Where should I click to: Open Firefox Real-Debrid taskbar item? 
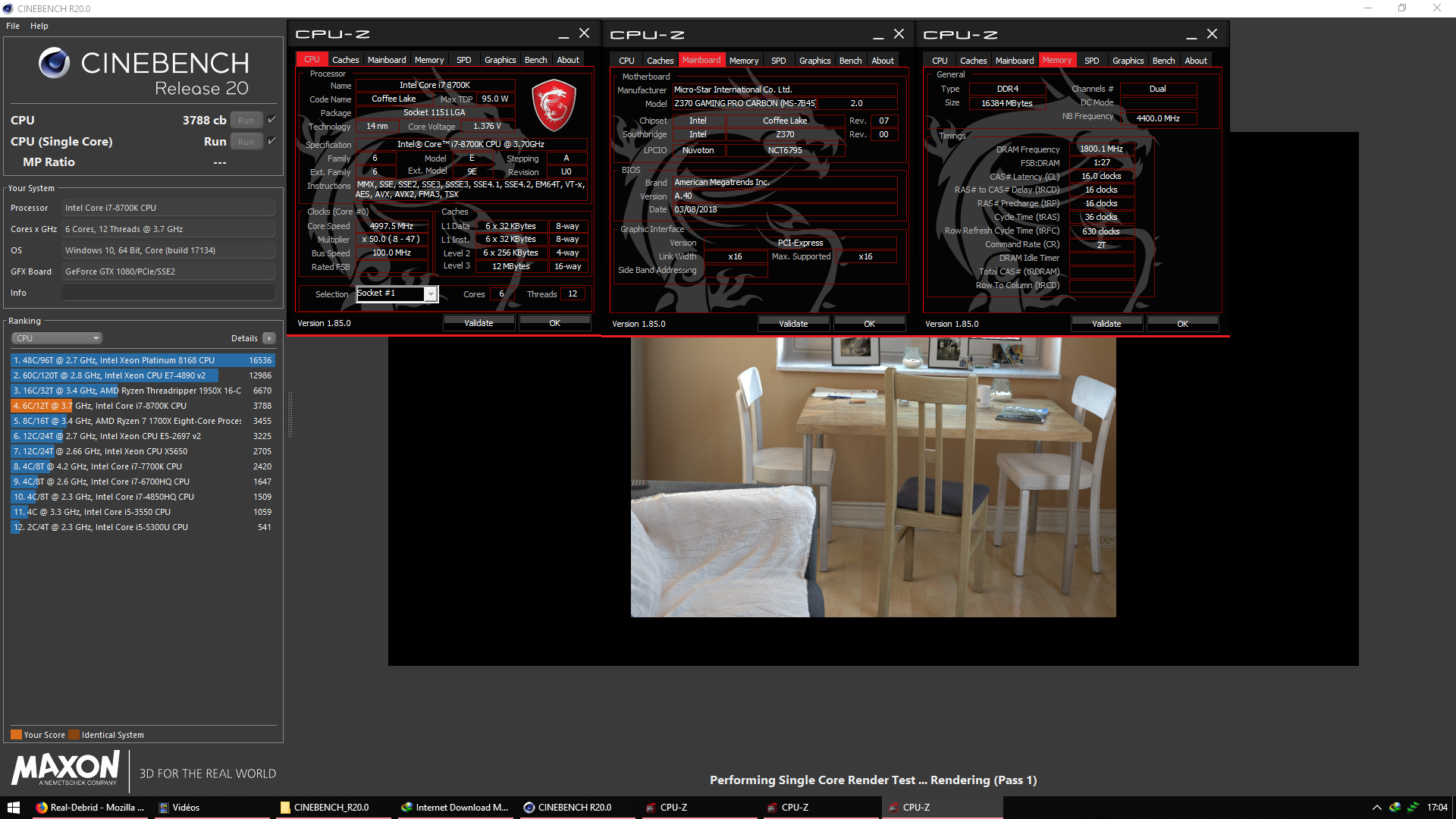89,808
